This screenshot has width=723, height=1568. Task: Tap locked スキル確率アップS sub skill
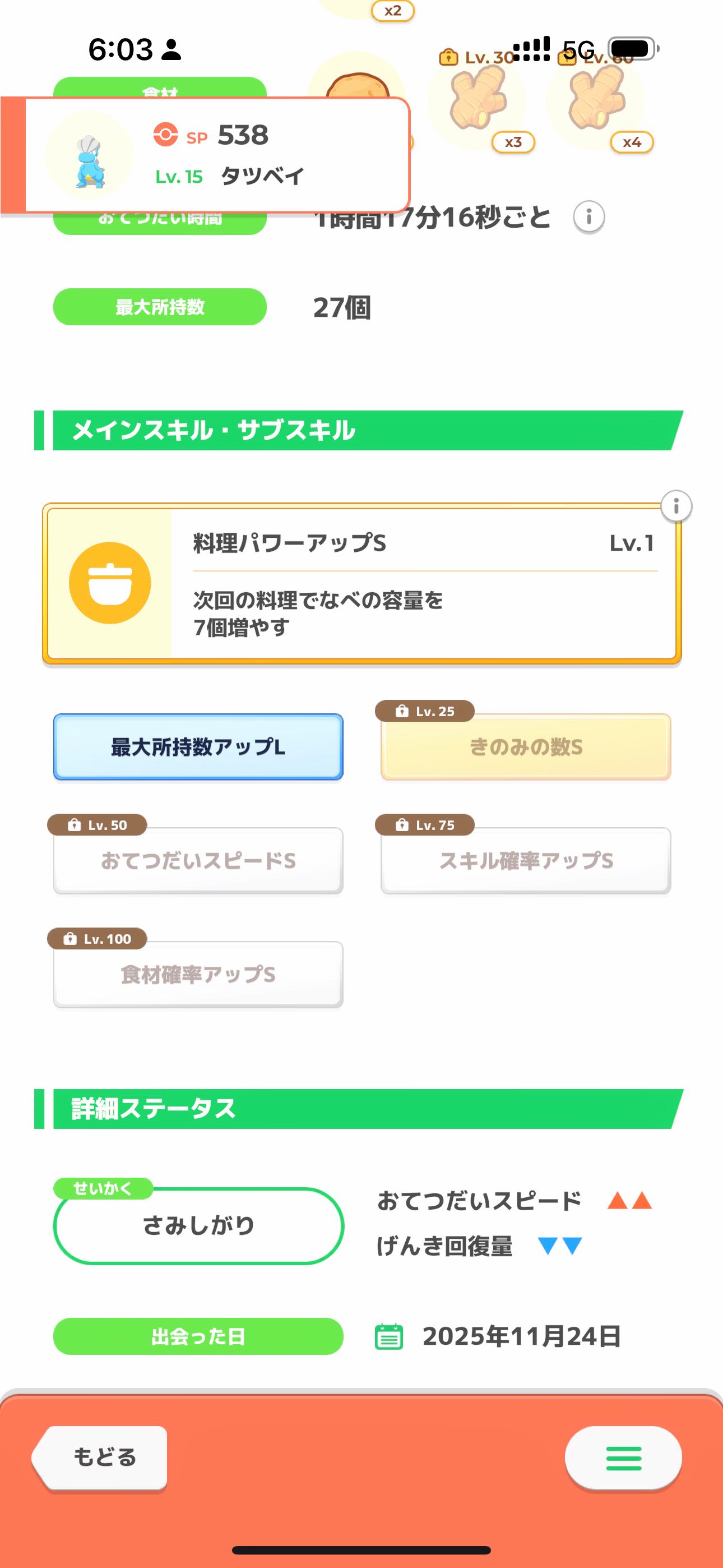(x=526, y=861)
